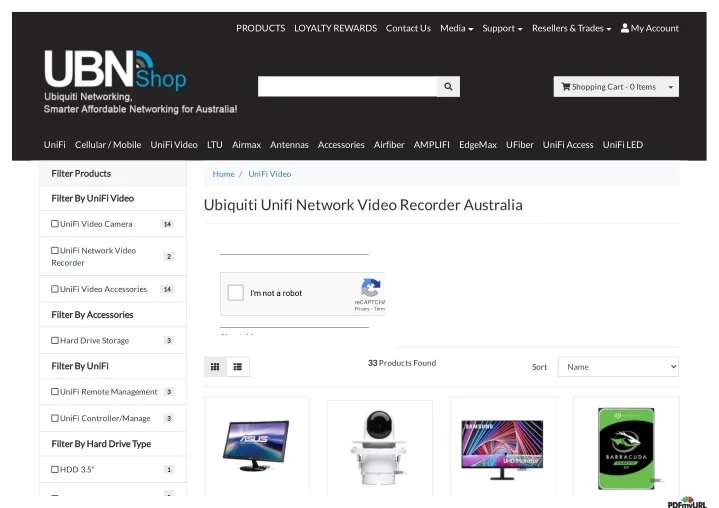The height and width of the screenshot is (508, 719).
Task: Select the Airfiber category
Action: click(389, 145)
